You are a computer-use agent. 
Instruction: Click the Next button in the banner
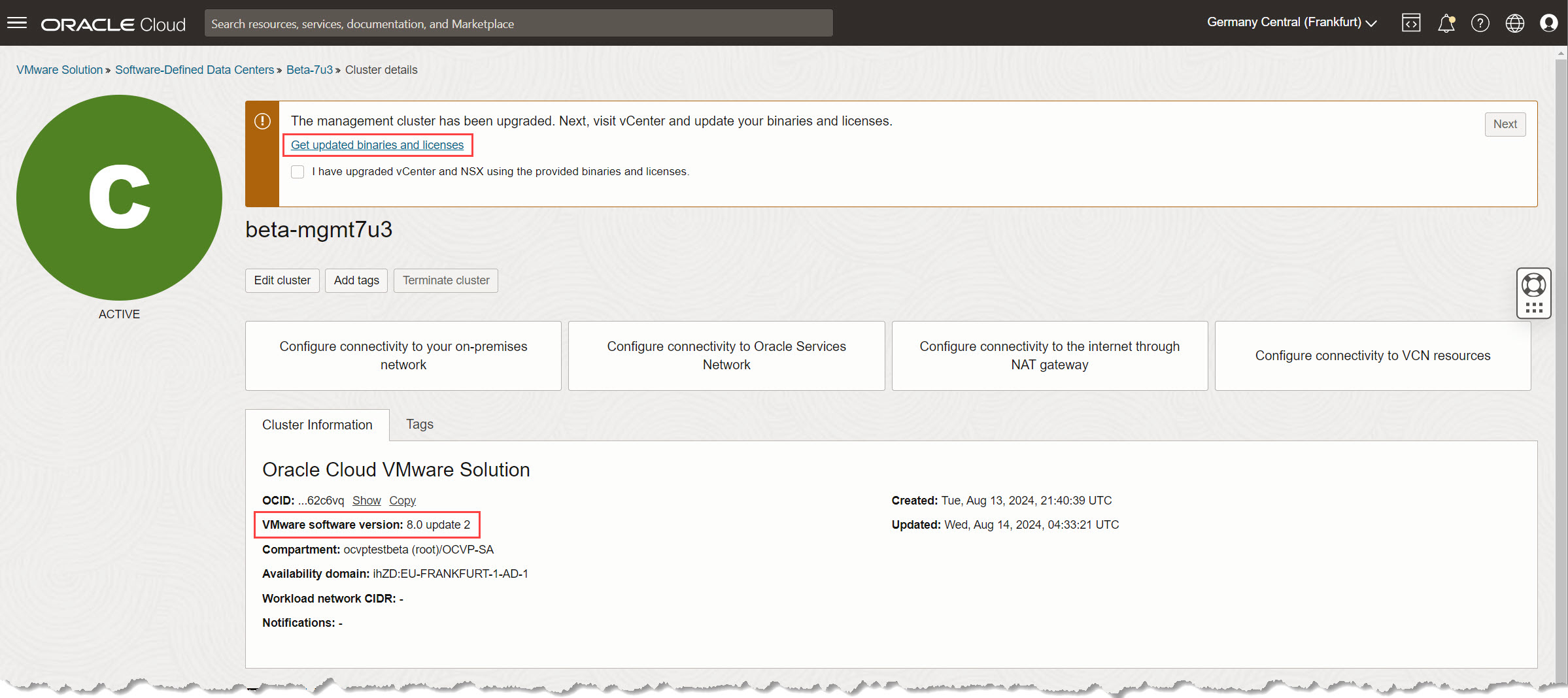pos(1505,124)
